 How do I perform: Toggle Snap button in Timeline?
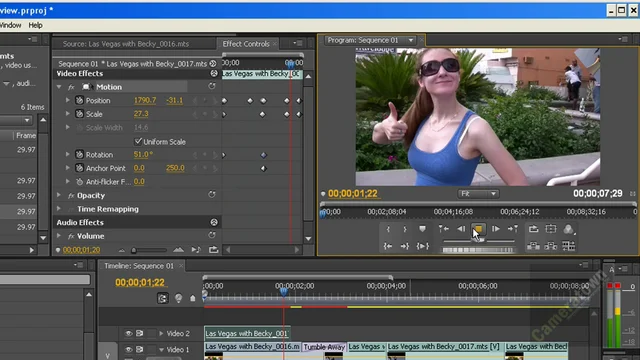pos(162,298)
